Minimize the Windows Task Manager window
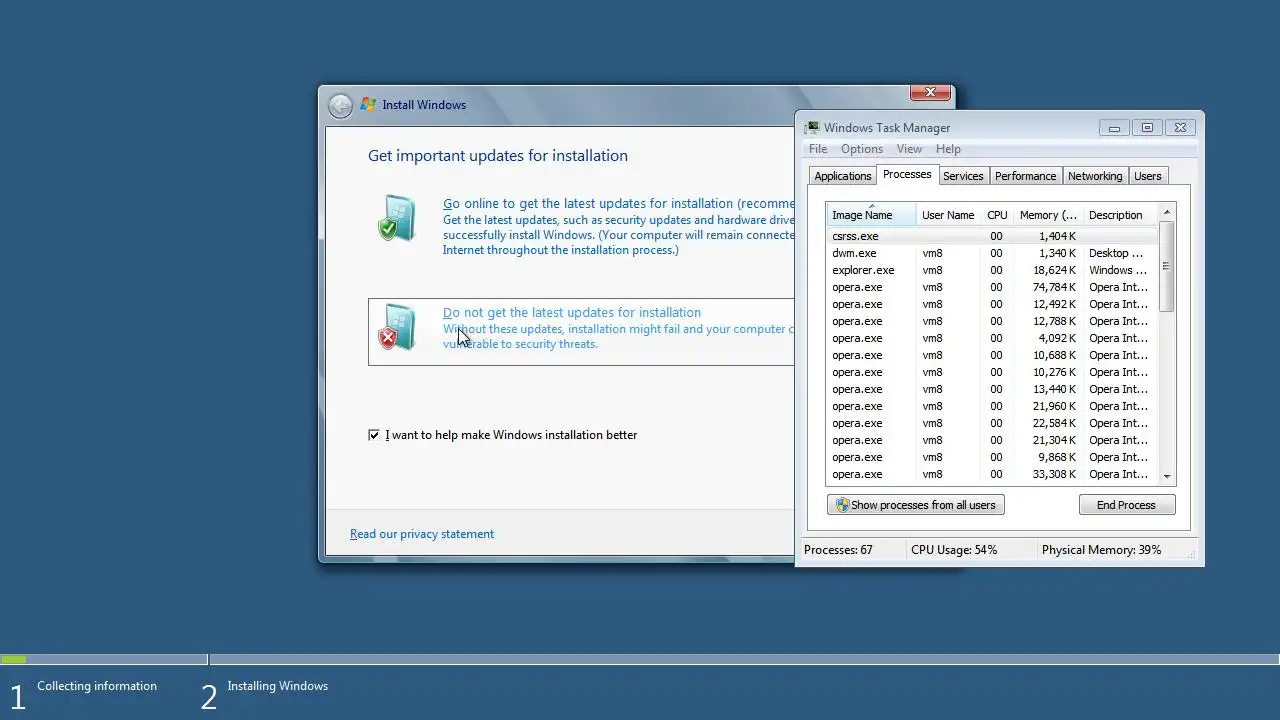The width and height of the screenshot is (1280, 720). pos(1114,128)
